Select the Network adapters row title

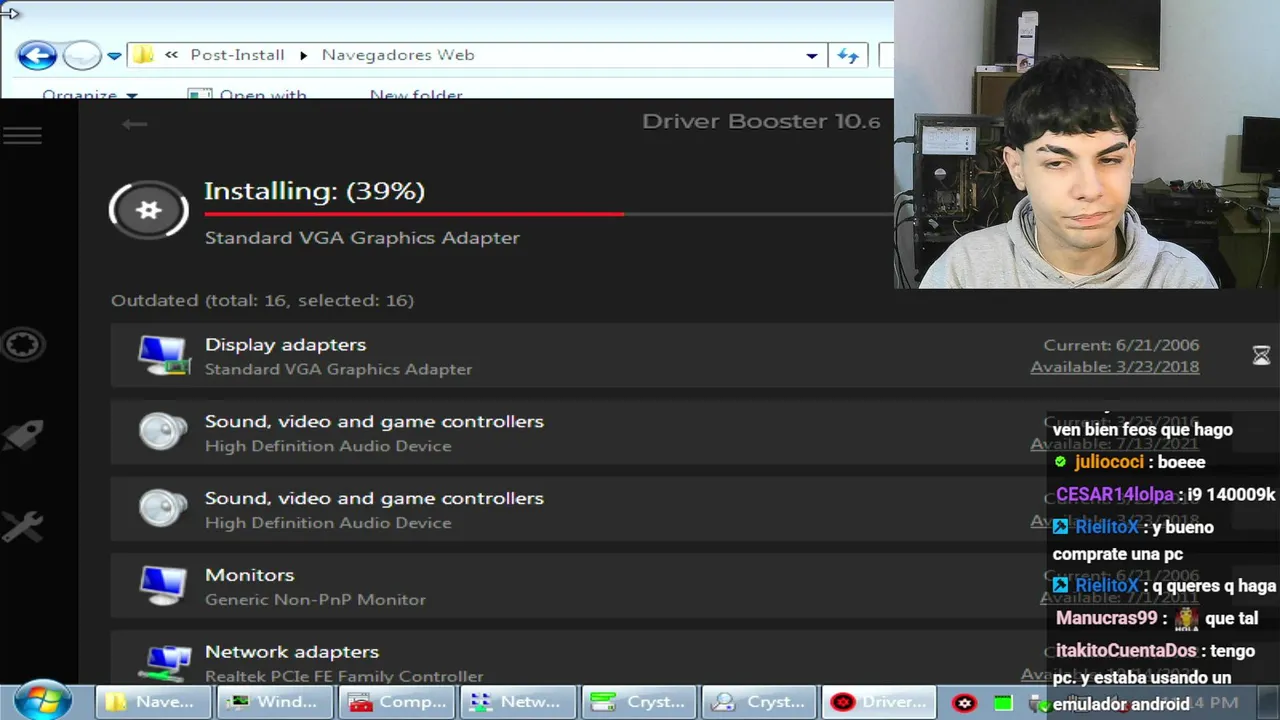[291, 652]
